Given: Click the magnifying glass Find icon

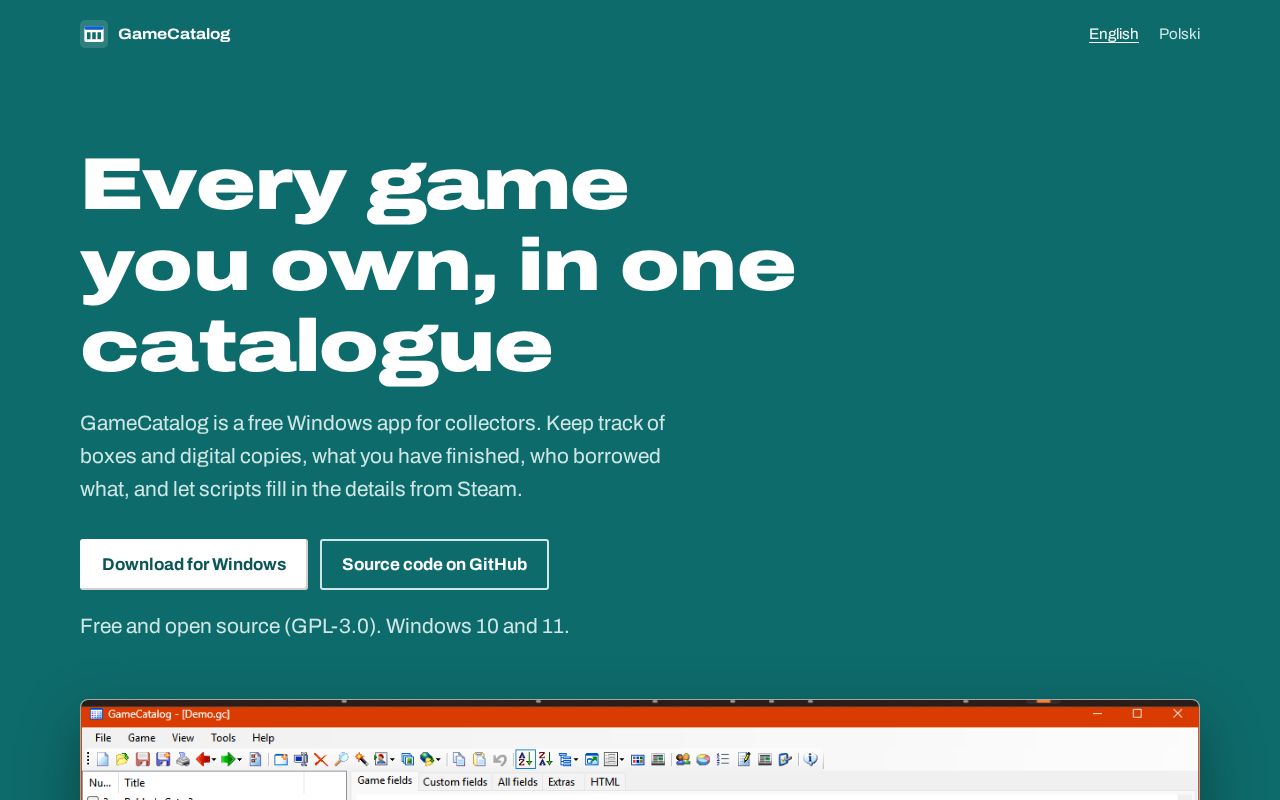Looking at the screenshot, I should (341, 760).
